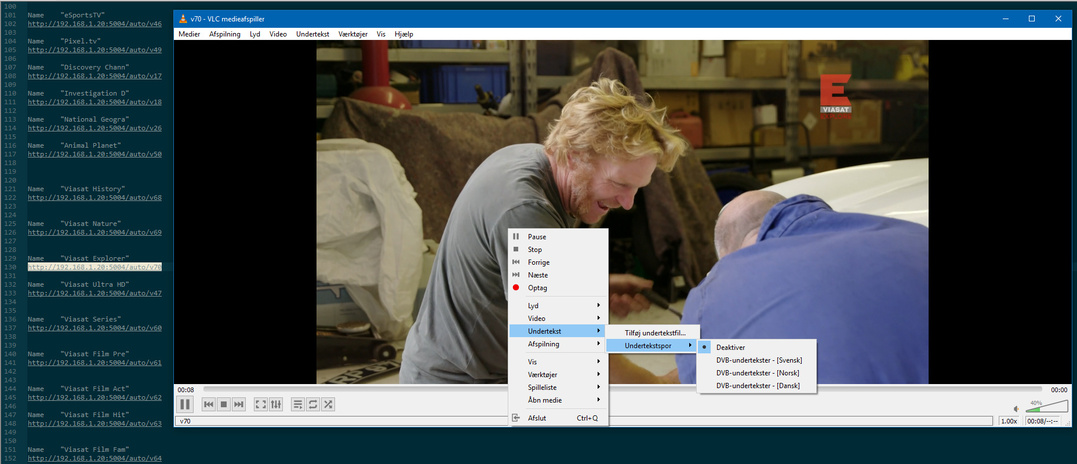Select DVB-undertekster [Norsk] subtitle track

coord(757,373)
